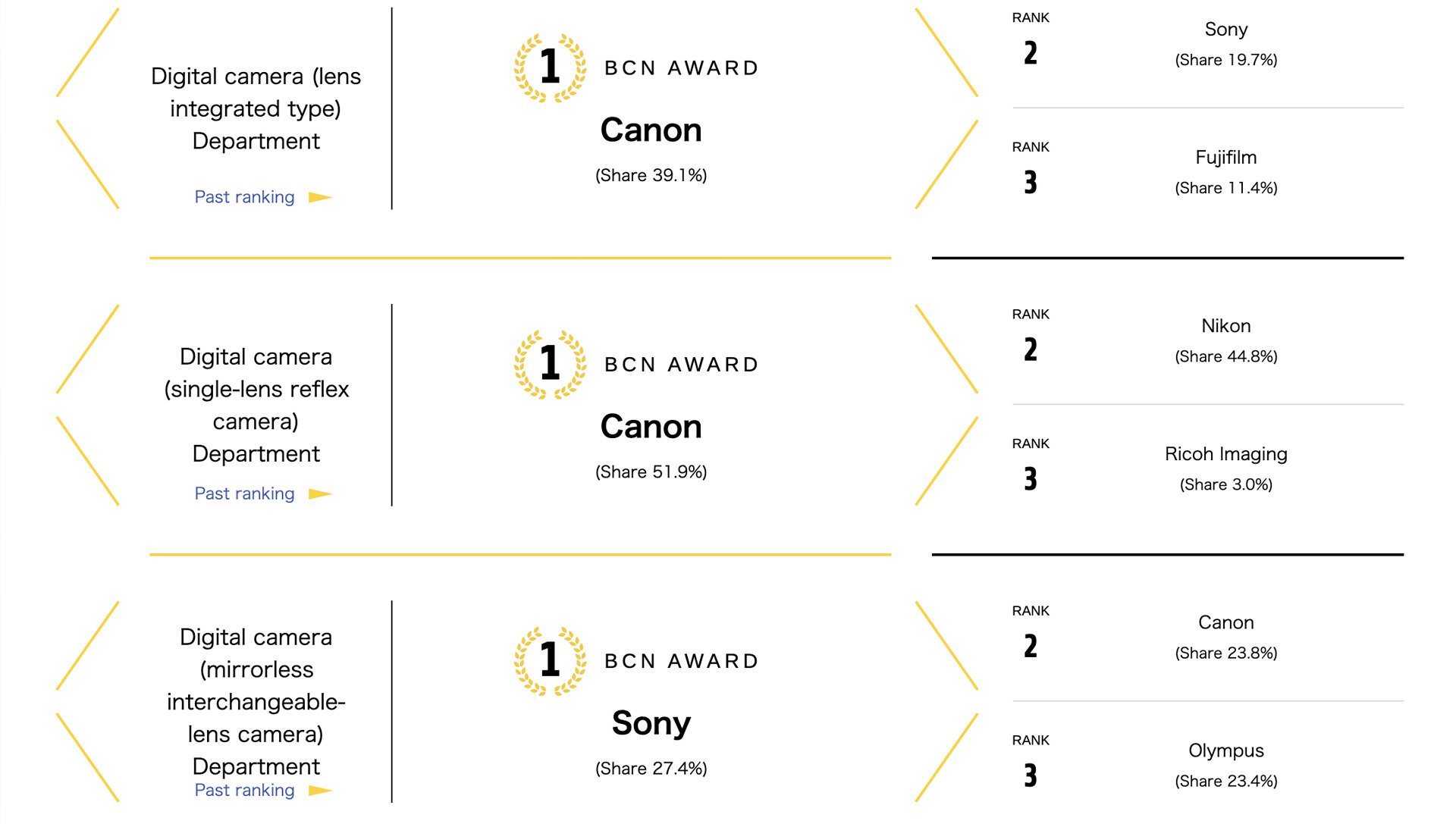The height and width of the screenshot is (824, 1456).
Task: Click yellow arrow beside first Past ranking
Action: [320, 197]
